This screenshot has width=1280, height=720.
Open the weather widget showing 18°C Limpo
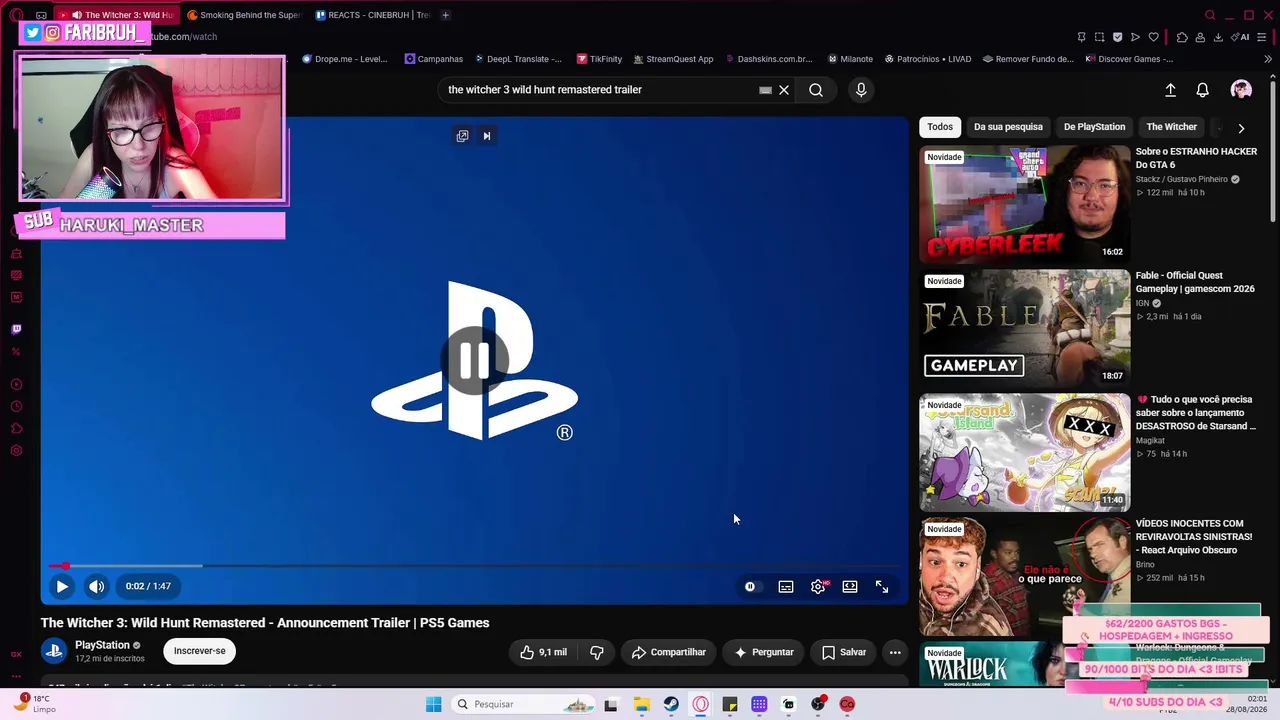pos(33,703)
